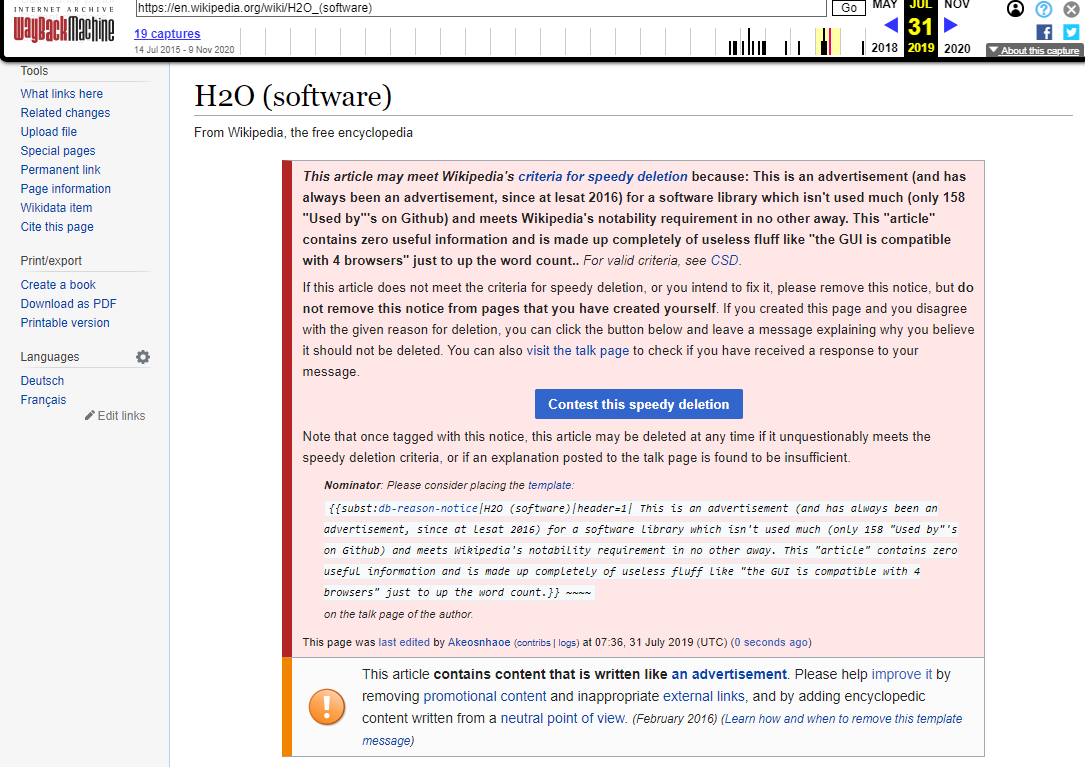The height and width of the screenshot is (767, 1085).
Task: Open Cite this page
Action: click(x=57, y=227)
